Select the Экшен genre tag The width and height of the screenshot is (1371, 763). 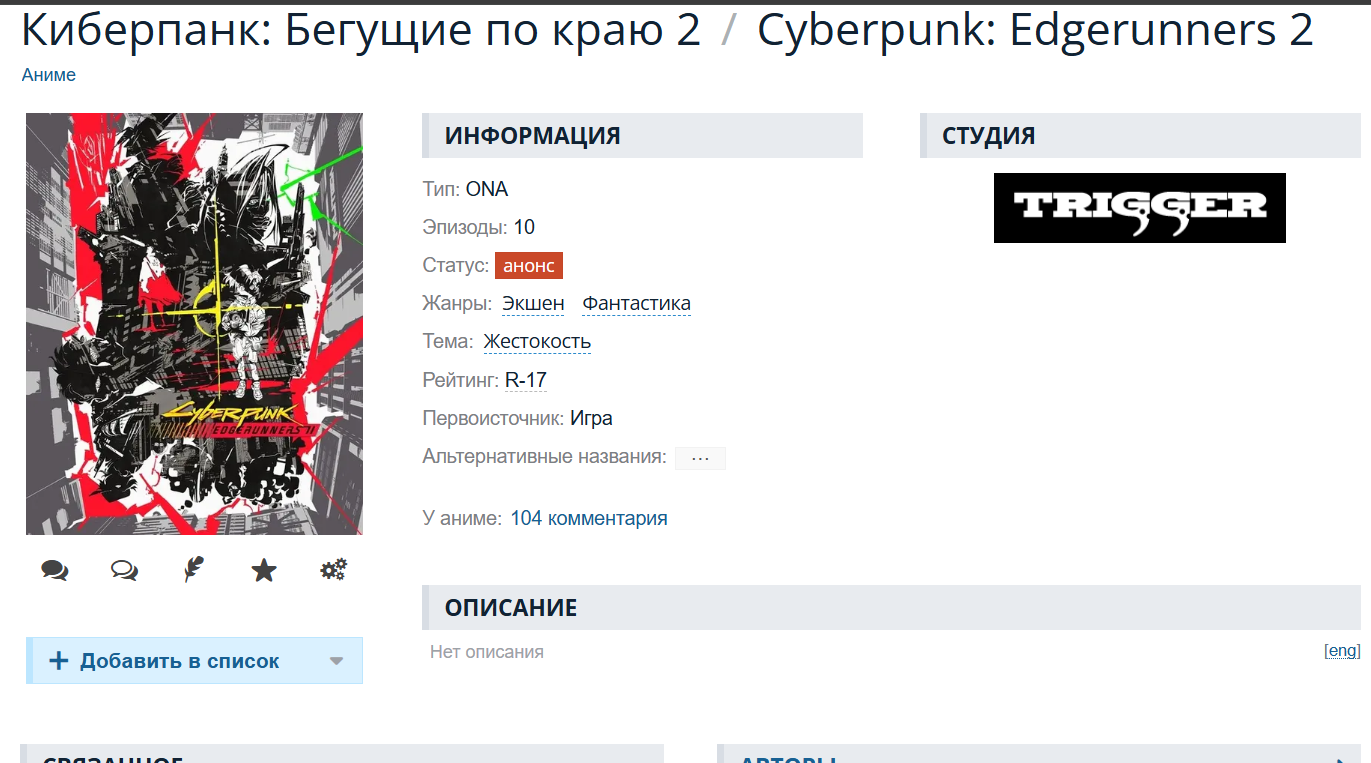point(533,303)
